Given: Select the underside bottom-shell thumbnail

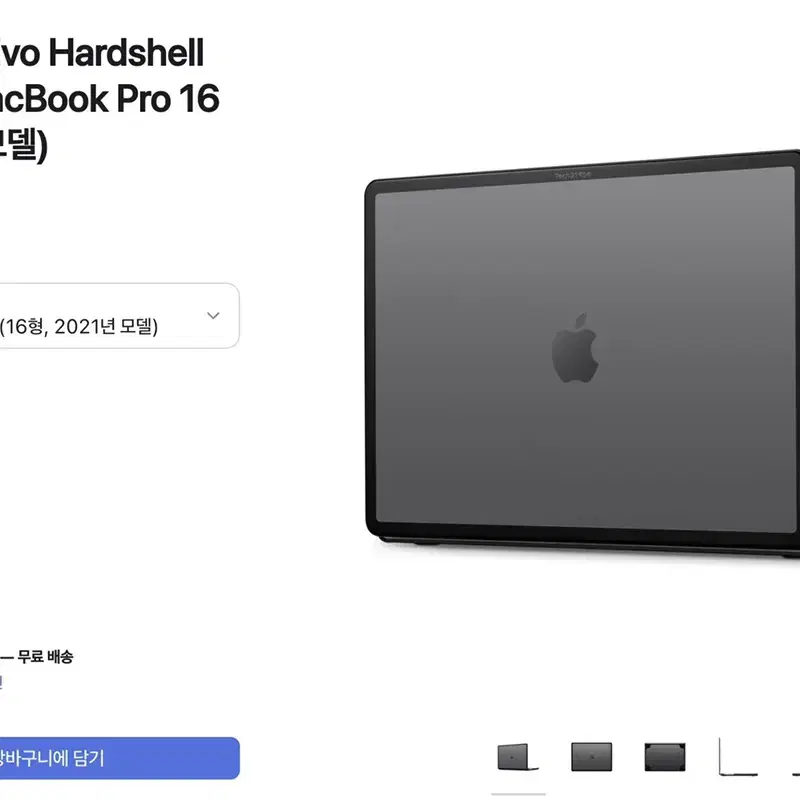Looking at the screenshot, I should pos(665,757).
